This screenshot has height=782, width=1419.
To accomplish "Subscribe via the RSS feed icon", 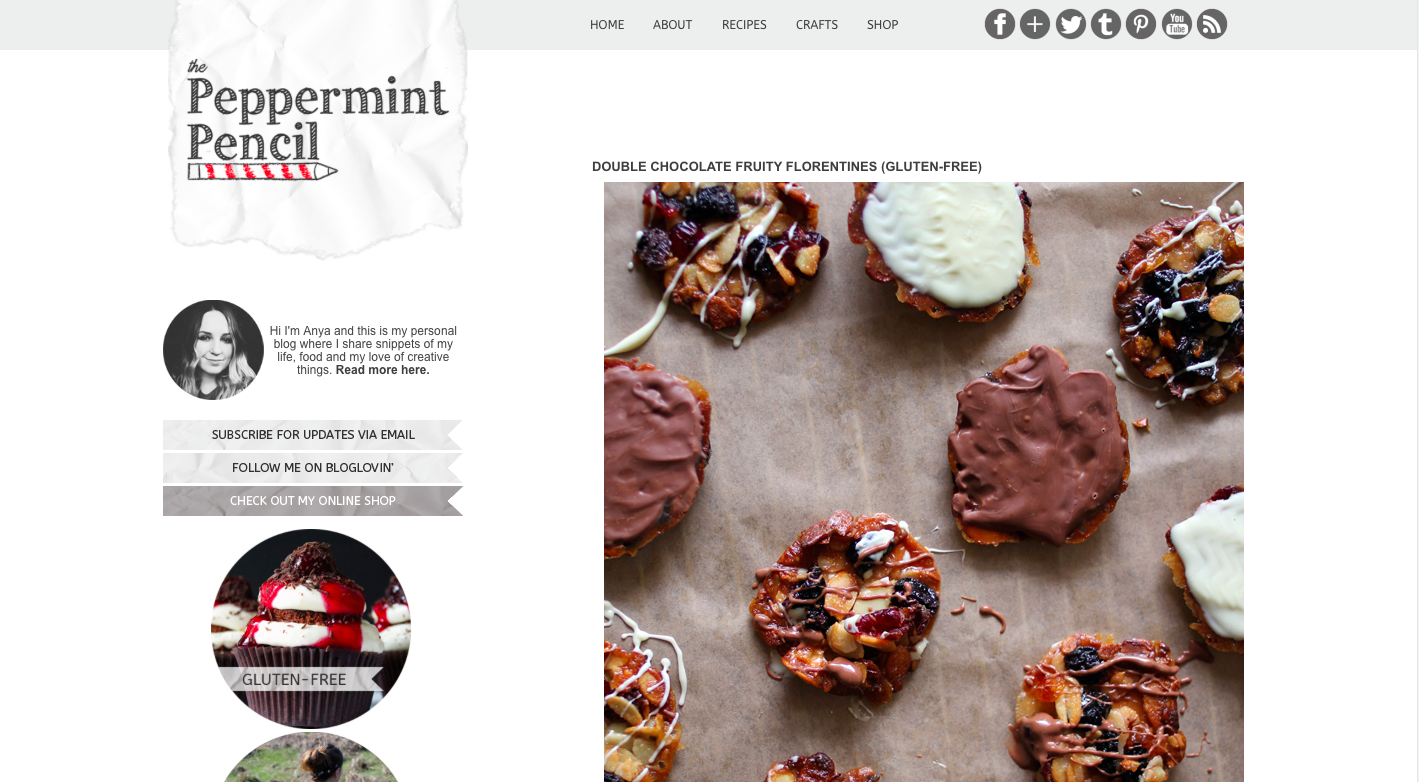I will click(1212, 24).
